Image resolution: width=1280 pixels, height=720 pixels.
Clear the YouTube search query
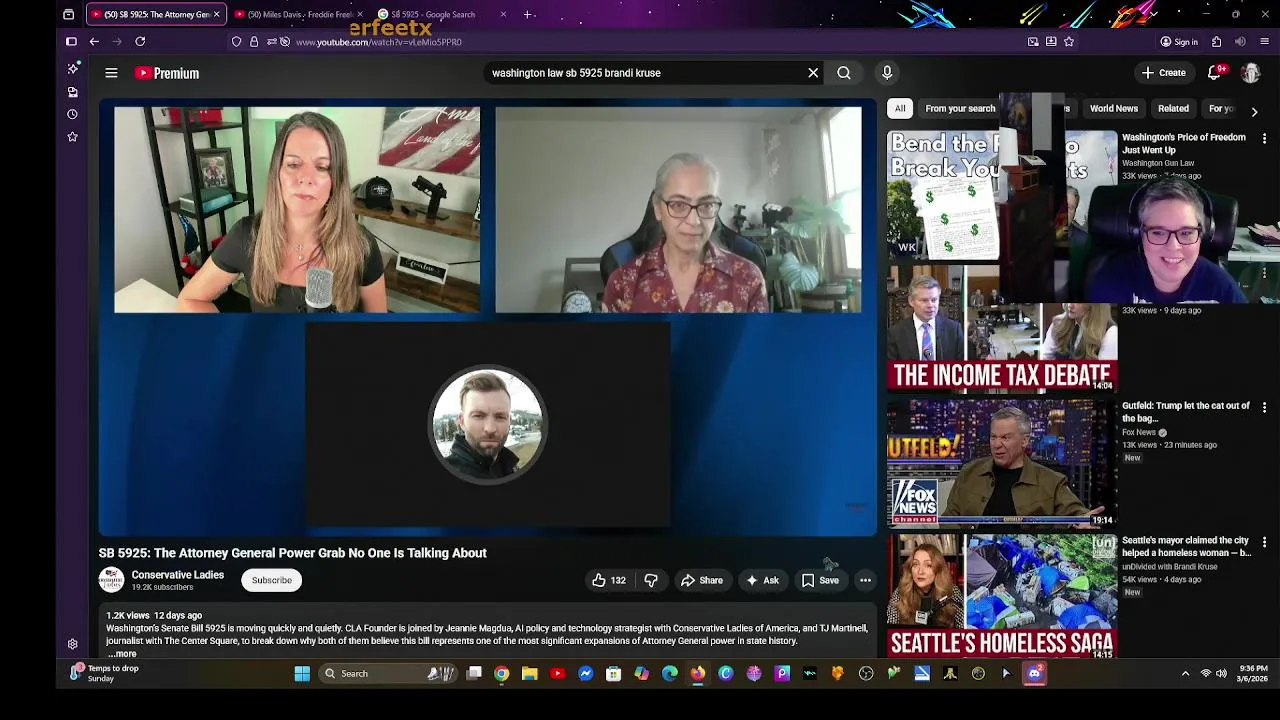pos(813,73)
